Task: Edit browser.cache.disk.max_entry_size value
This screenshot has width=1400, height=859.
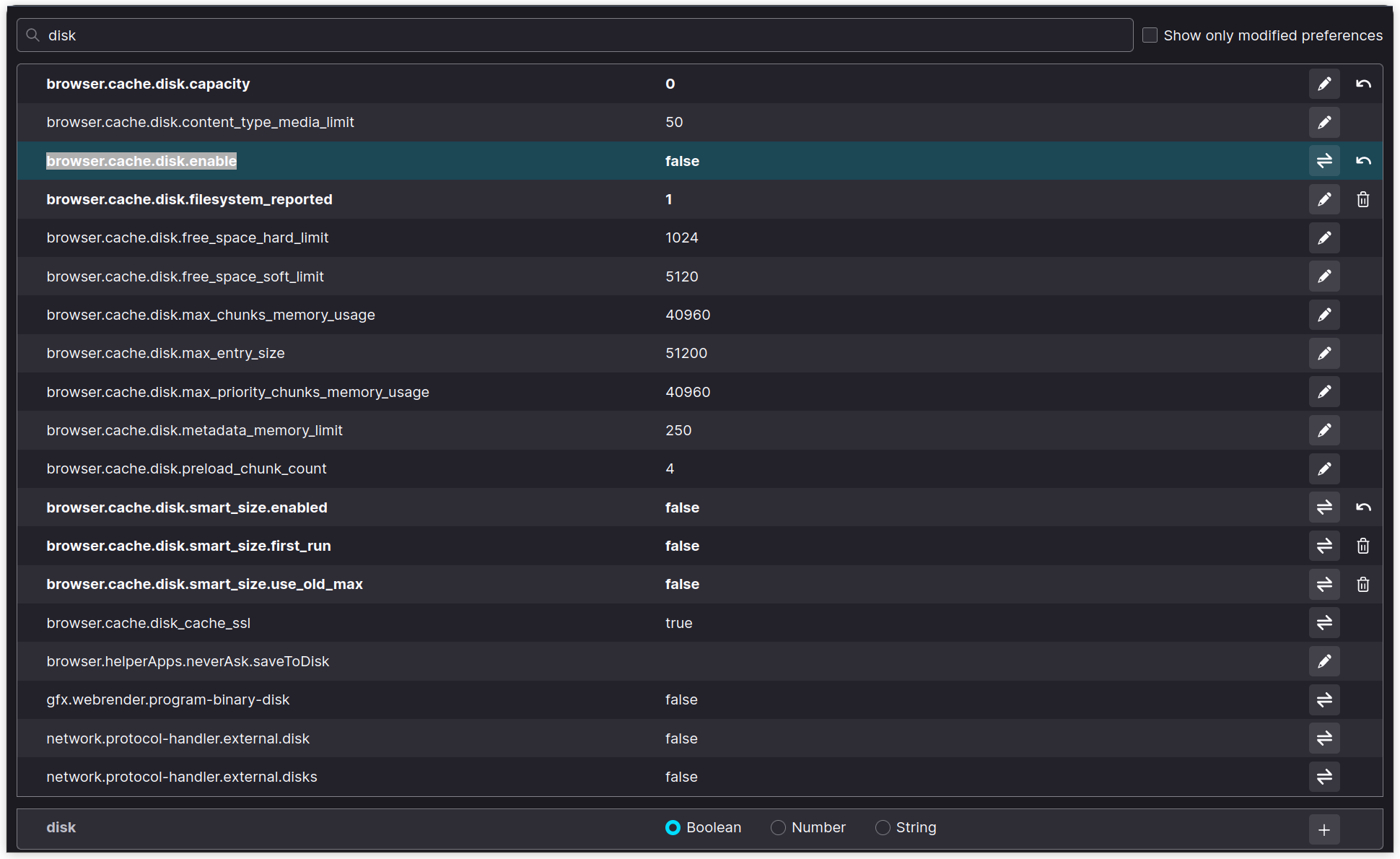Action: (1324, 353)
